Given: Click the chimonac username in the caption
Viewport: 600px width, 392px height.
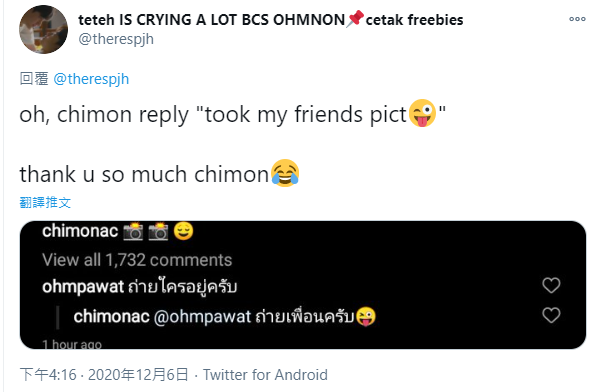Looking at the screenshot, I should click(x=80, y=231).
